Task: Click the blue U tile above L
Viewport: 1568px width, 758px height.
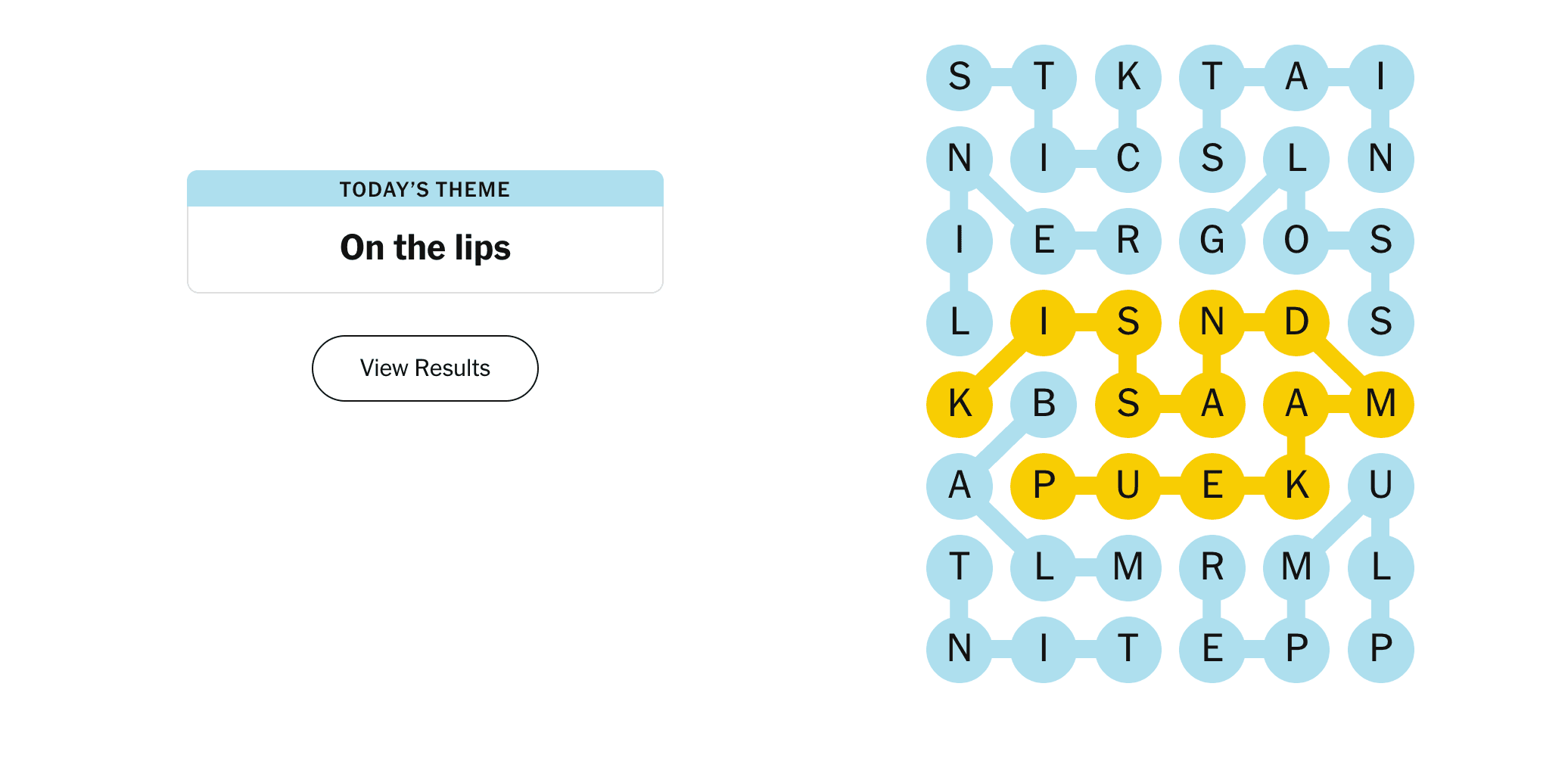Action: pos(1381,486)
